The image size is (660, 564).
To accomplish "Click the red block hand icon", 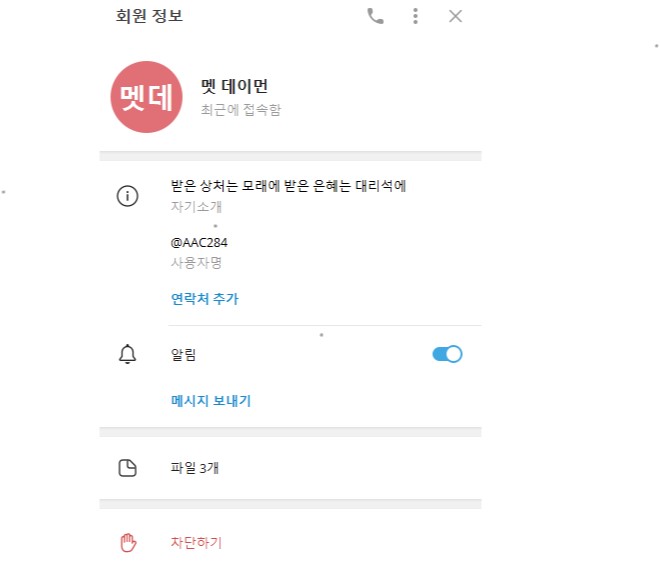I will [128, 543].
